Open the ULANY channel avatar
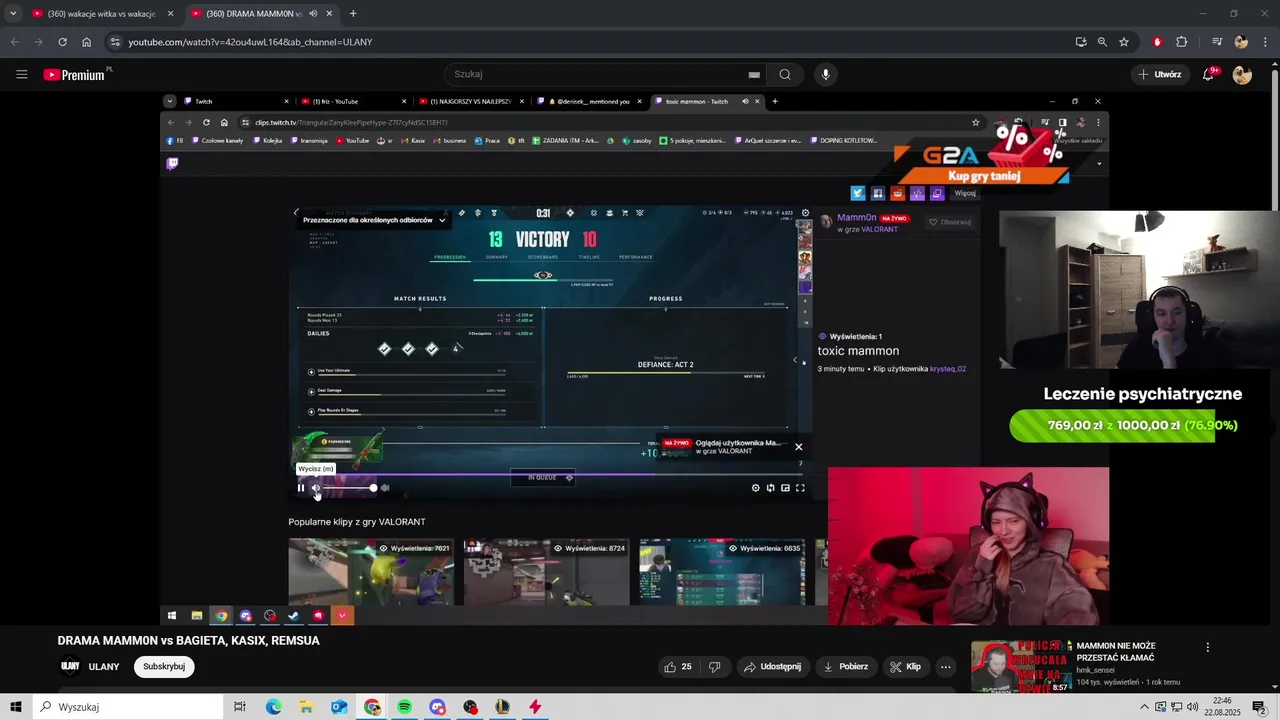 point(70,666)
